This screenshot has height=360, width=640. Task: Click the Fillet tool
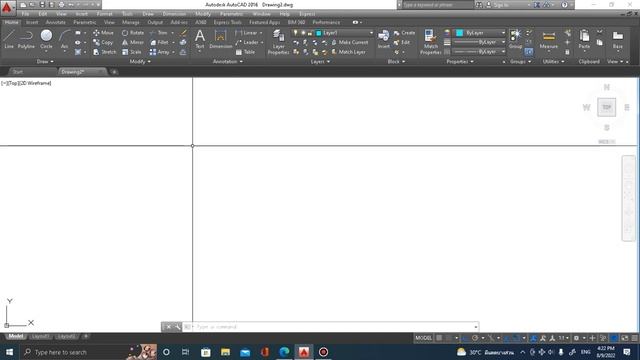point(159,42)
